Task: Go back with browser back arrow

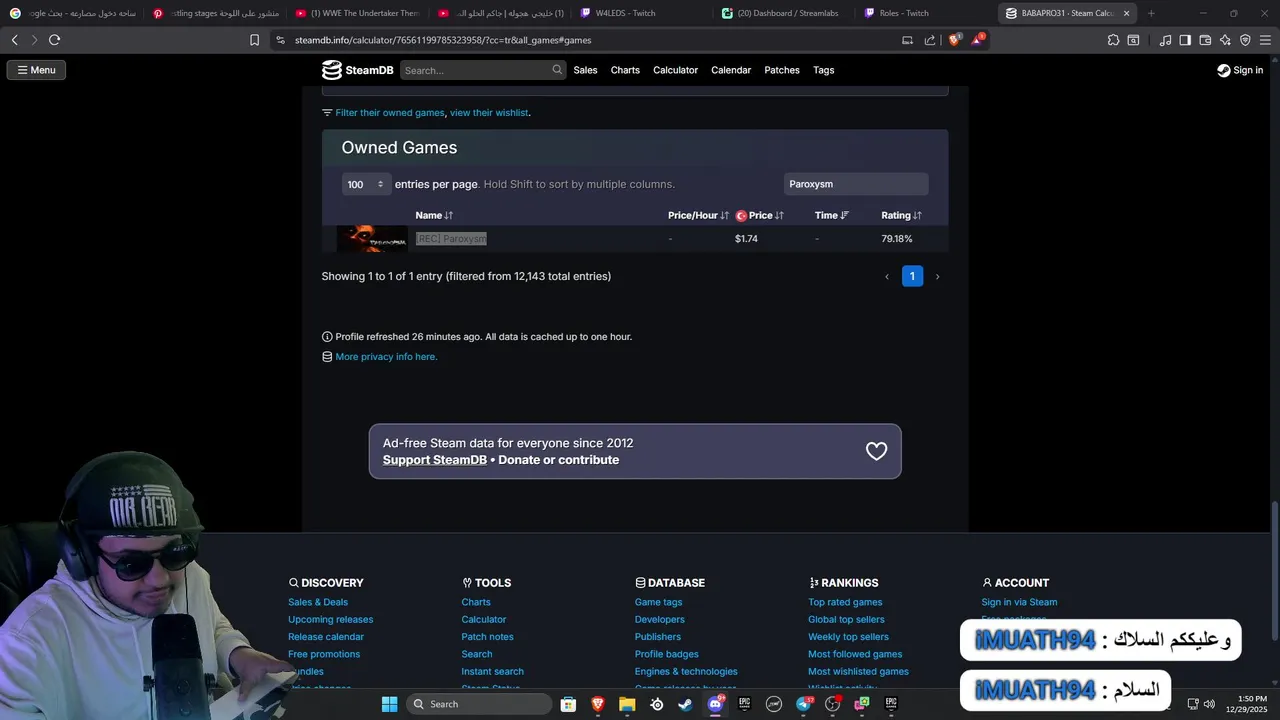Action: 14,40
